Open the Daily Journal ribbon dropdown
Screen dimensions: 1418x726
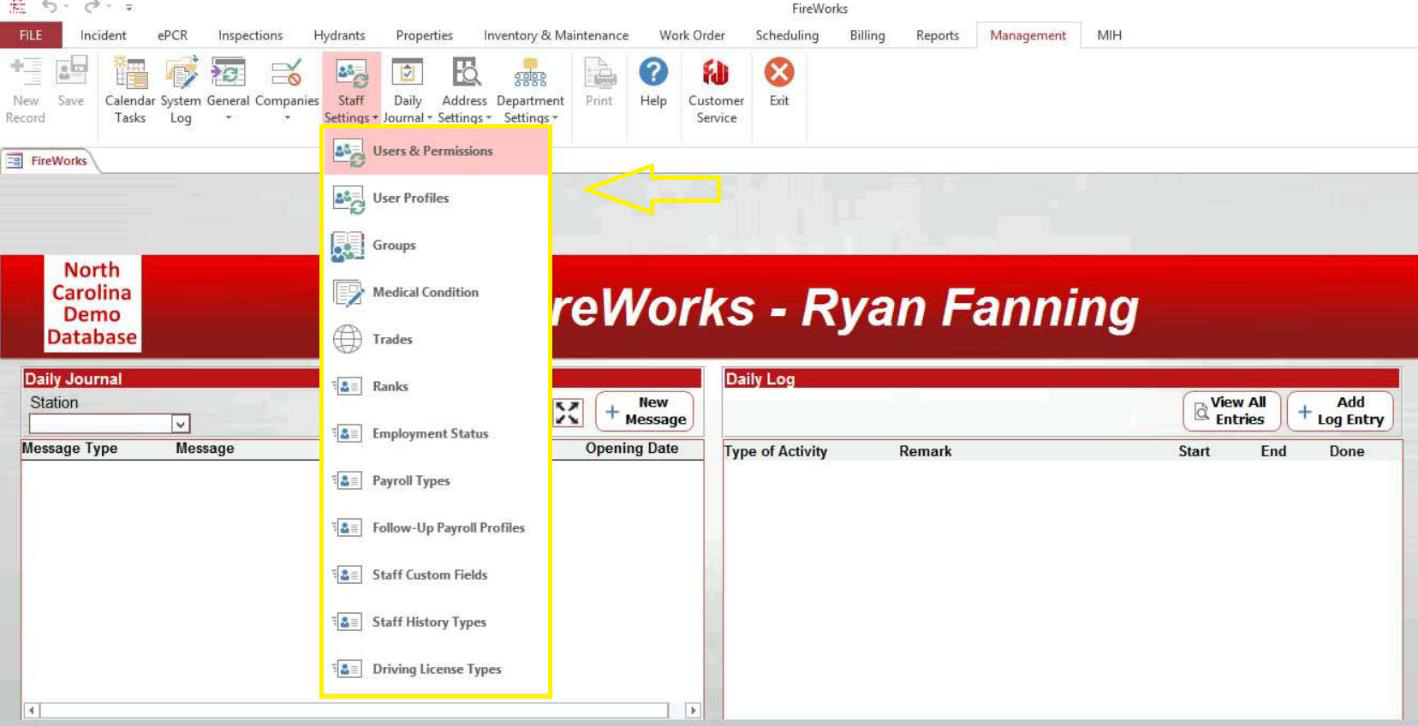pos(407,92)
